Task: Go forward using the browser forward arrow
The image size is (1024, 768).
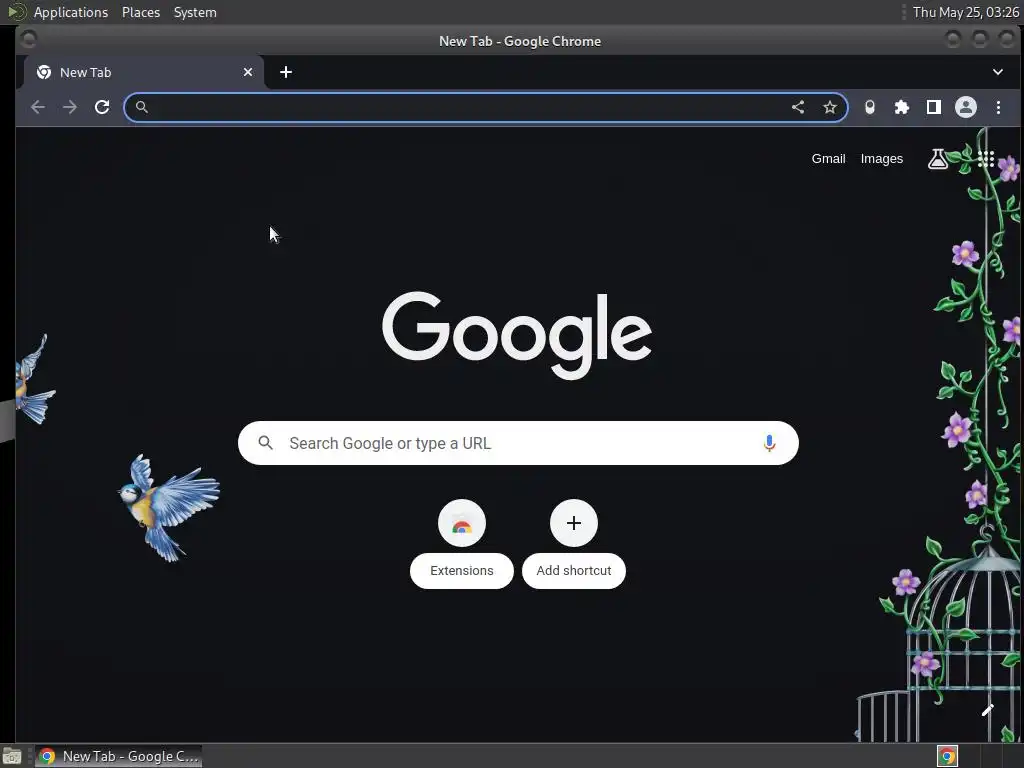Action: [70, 107]
